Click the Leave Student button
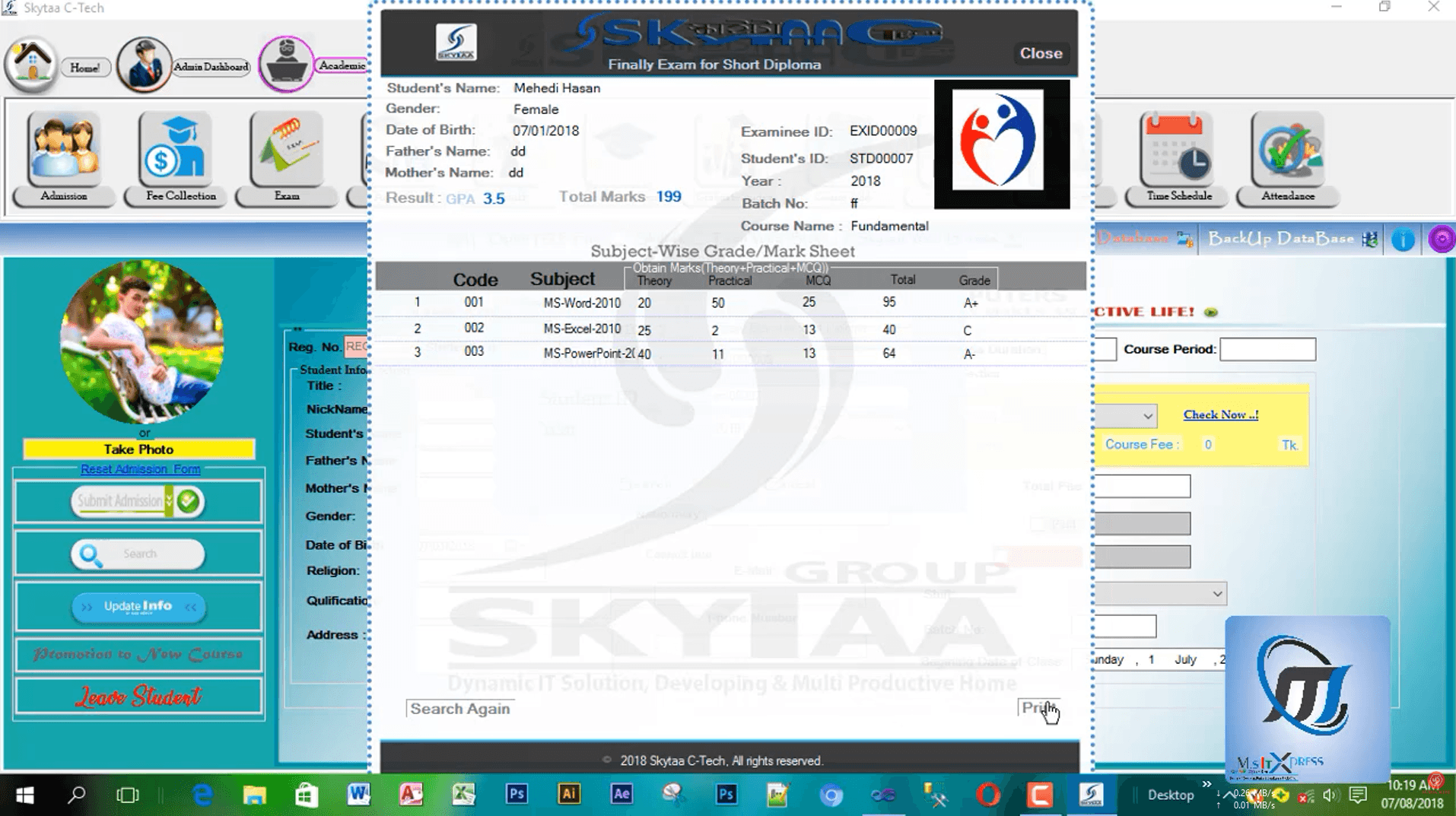 [x=138, y=697]
